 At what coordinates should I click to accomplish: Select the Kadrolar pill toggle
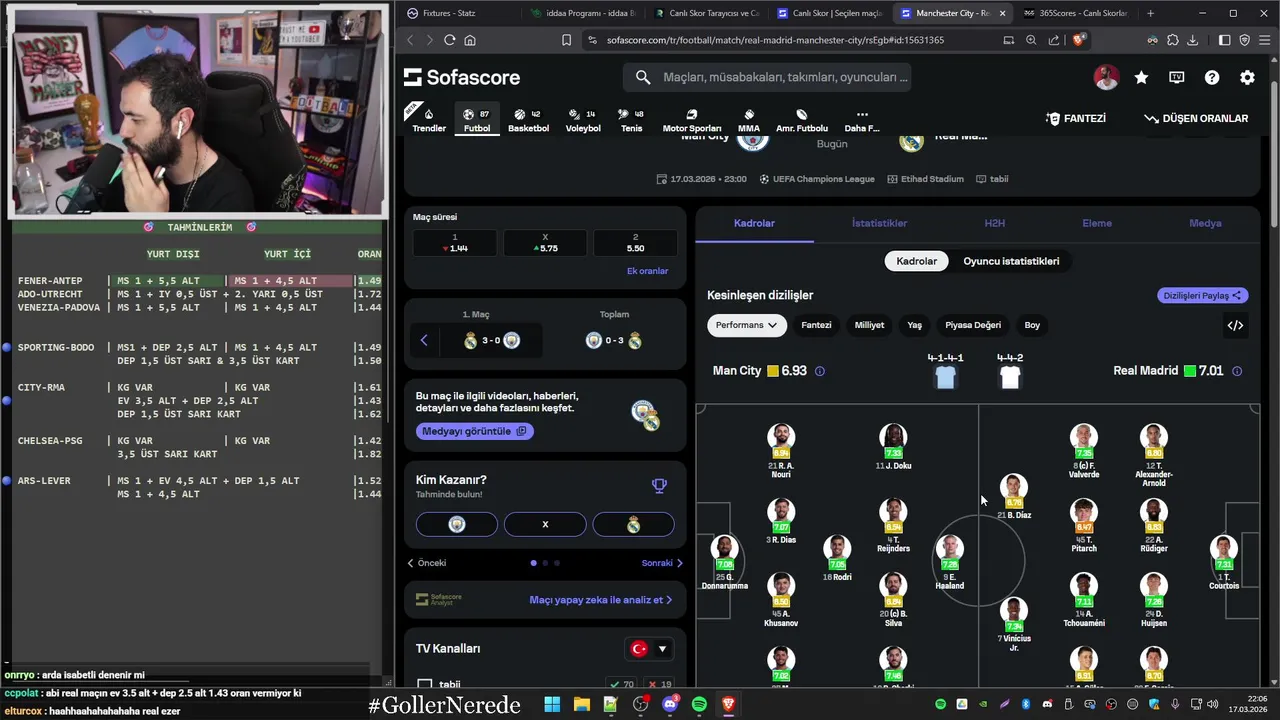click(x=916, y=261)
